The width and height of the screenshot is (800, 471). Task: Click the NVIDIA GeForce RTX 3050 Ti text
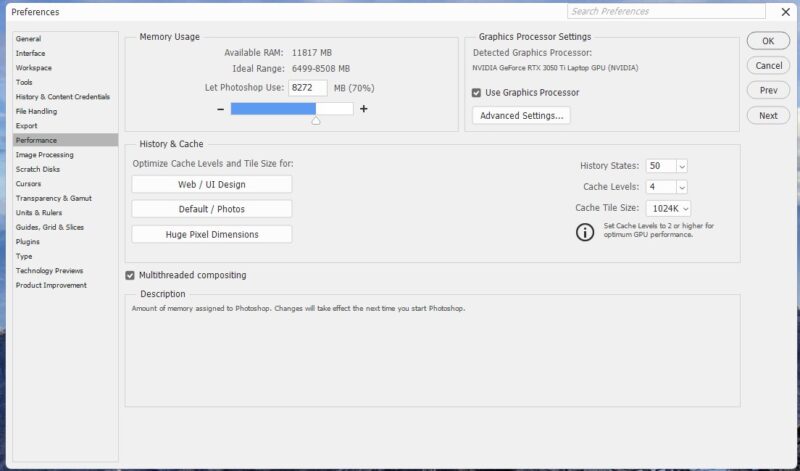(x=555, y=68)
